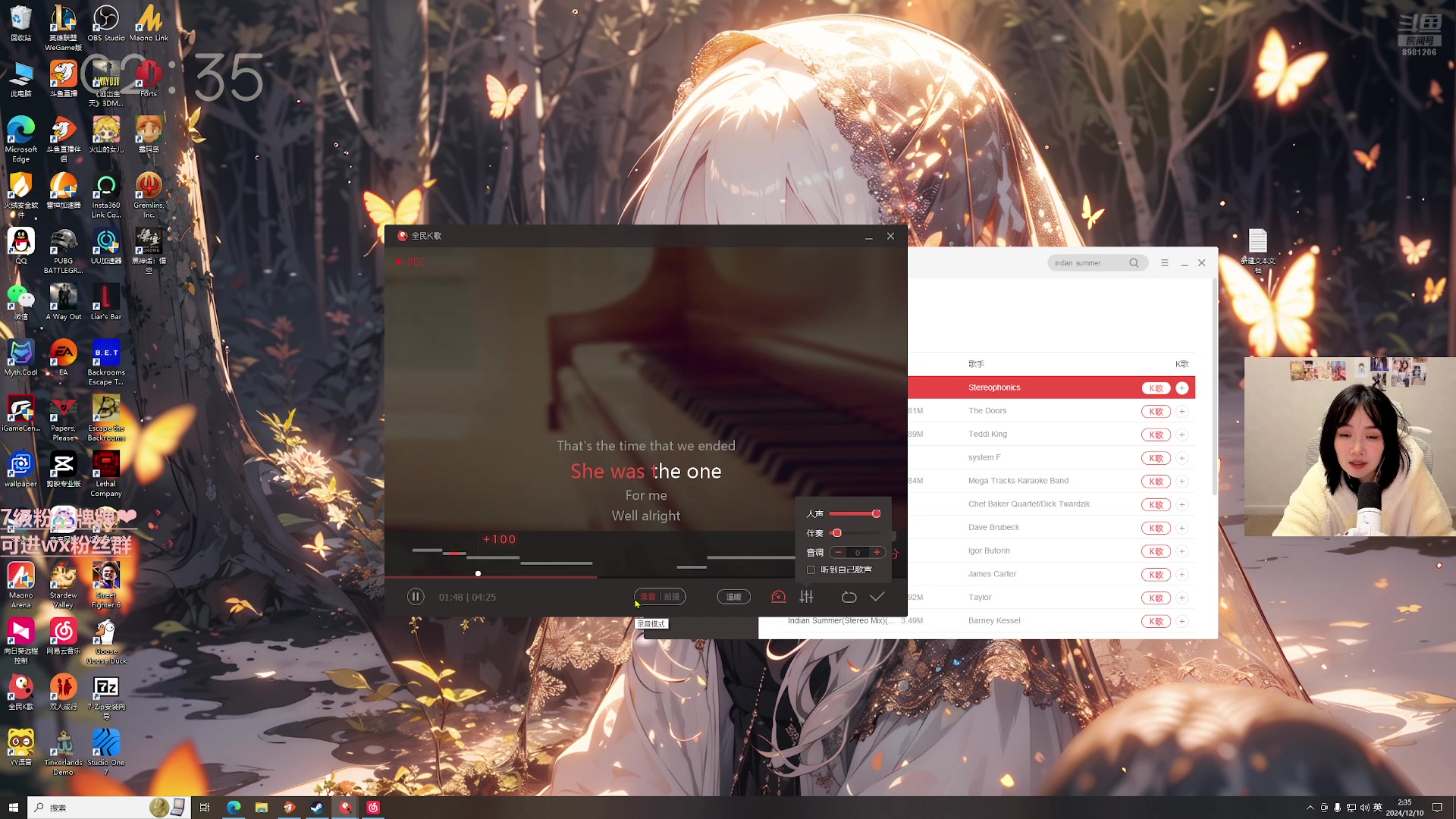The image size is (1456, 819).
Task: Click the K歌 button next to Stereophonics
Action: pos(1155,387)
